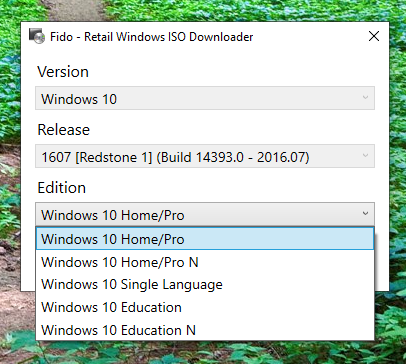Pick Windows 10 Single Language edition
Viewport: 406px width, 364px height.
[x=205, y=285]
